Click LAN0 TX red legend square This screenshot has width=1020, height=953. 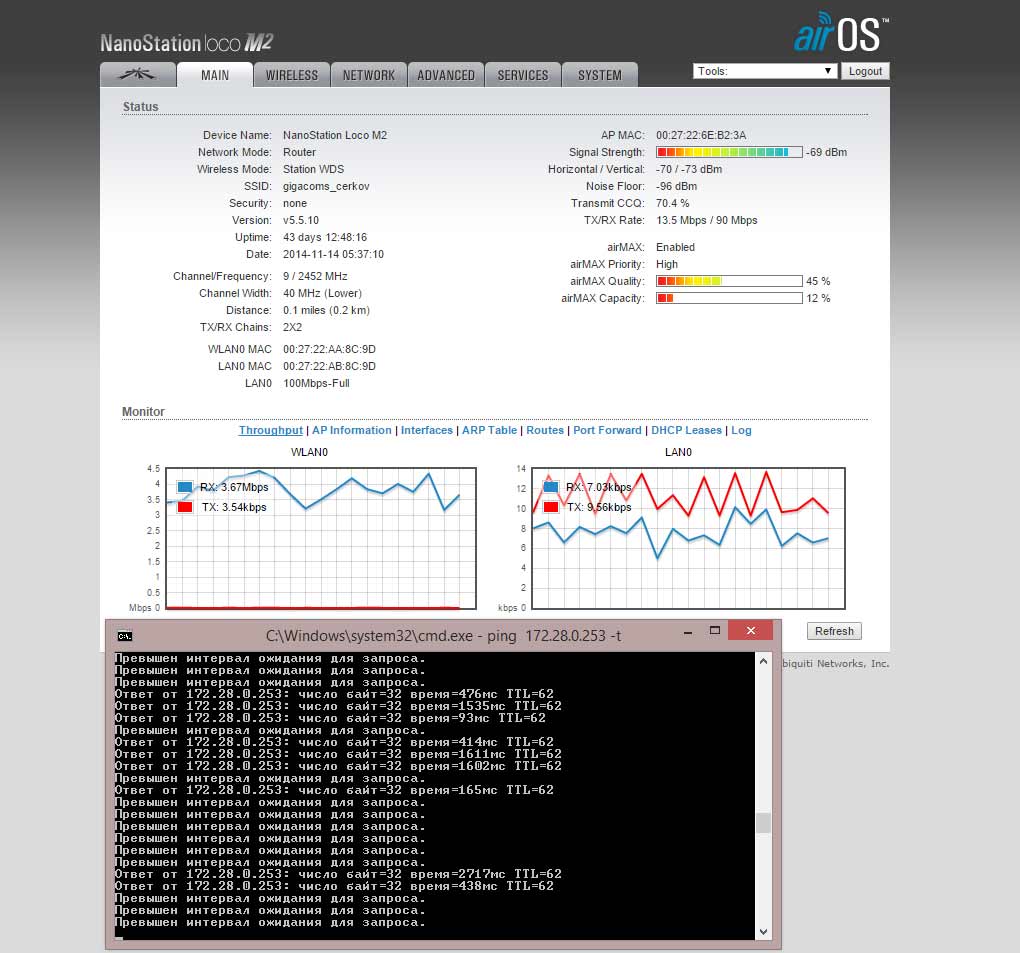tap(551, 507)
